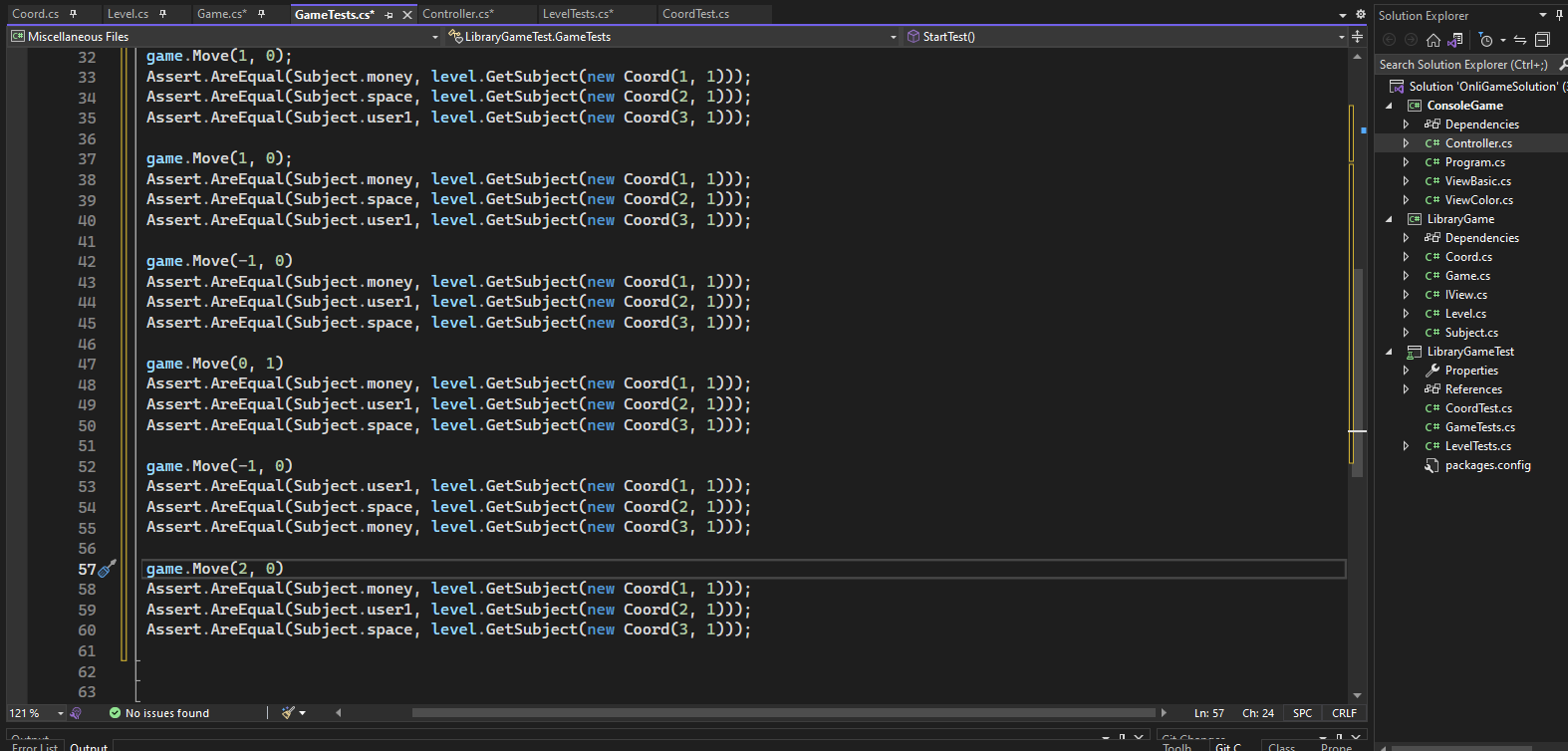Select ViewColor.cs in Solution Explorer
The width and height of the screenshot is (1568, 751).
click(1478, 200)
